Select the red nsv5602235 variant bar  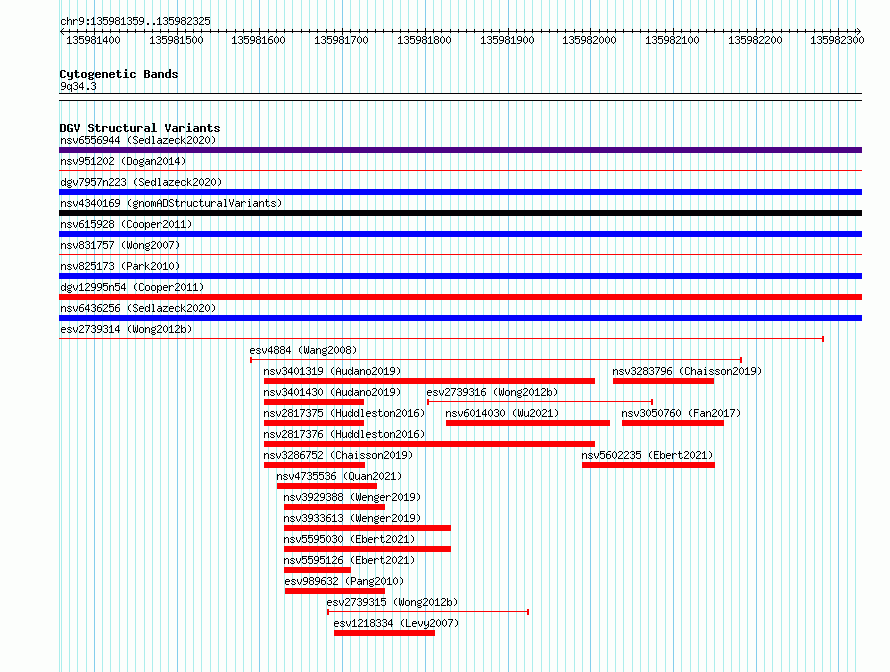(648, 465)
